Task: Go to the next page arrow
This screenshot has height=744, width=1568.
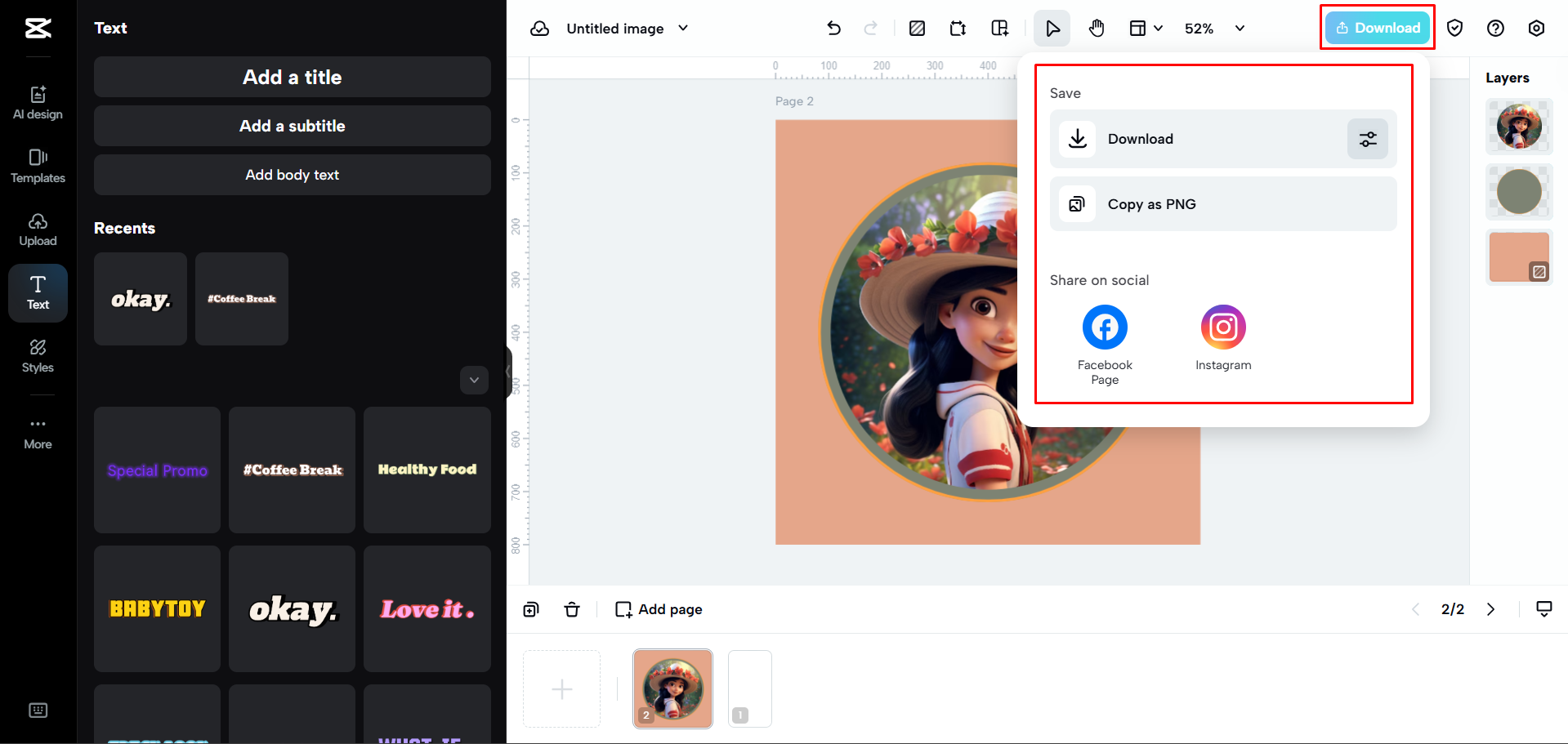Action: 1491,609
